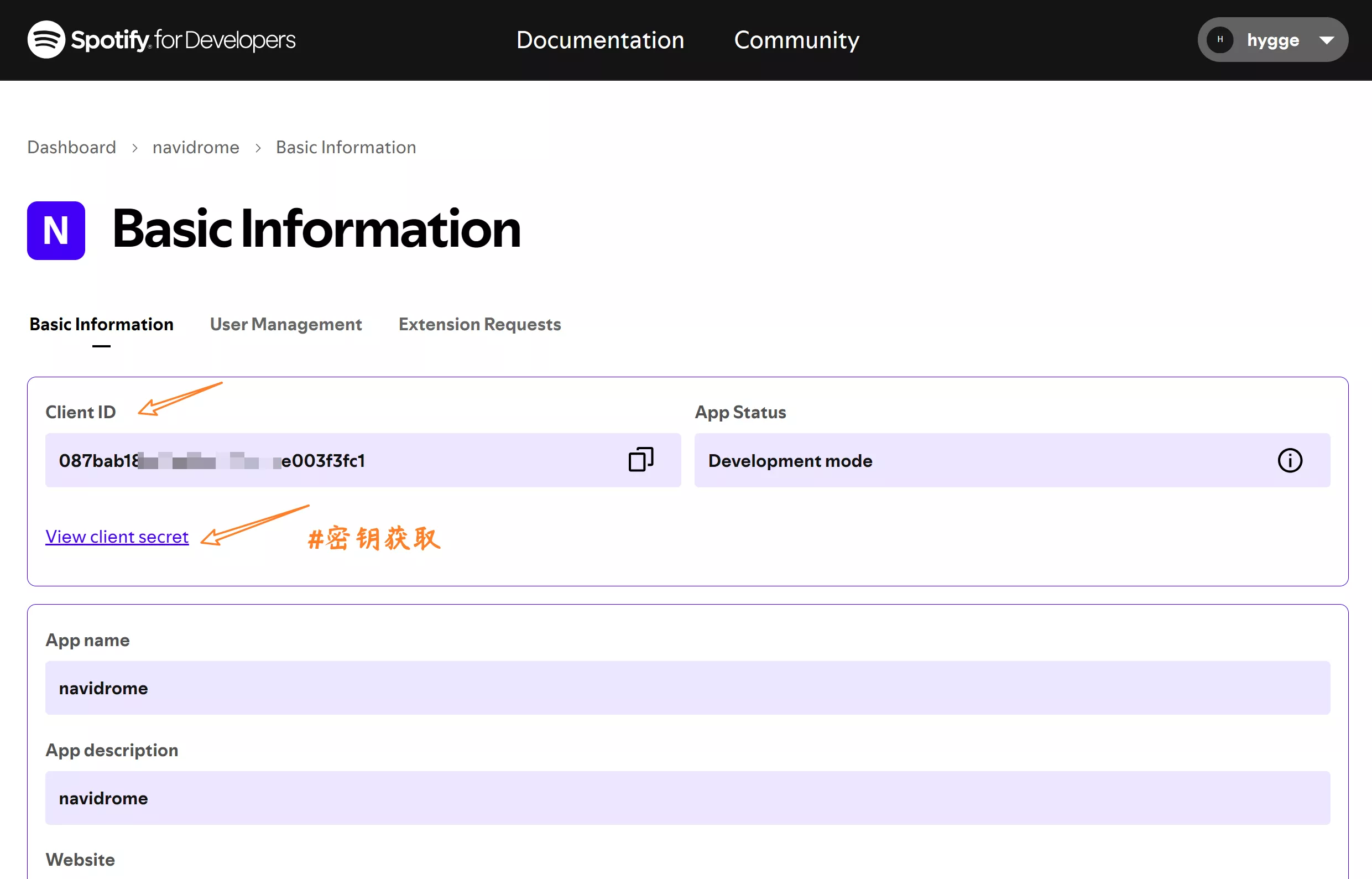
Task: Open navidrome breadcrumb link
Action: [x=196, y=147]
